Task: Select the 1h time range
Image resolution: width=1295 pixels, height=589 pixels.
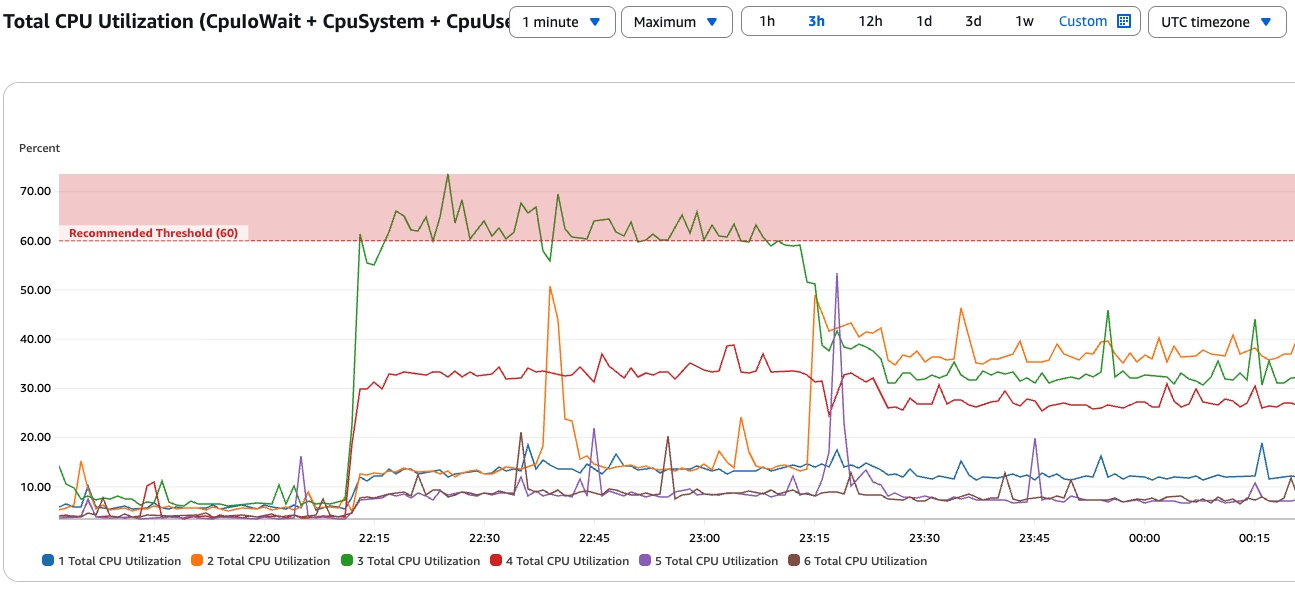Action: pyautogui.click(x=767, y=21)
